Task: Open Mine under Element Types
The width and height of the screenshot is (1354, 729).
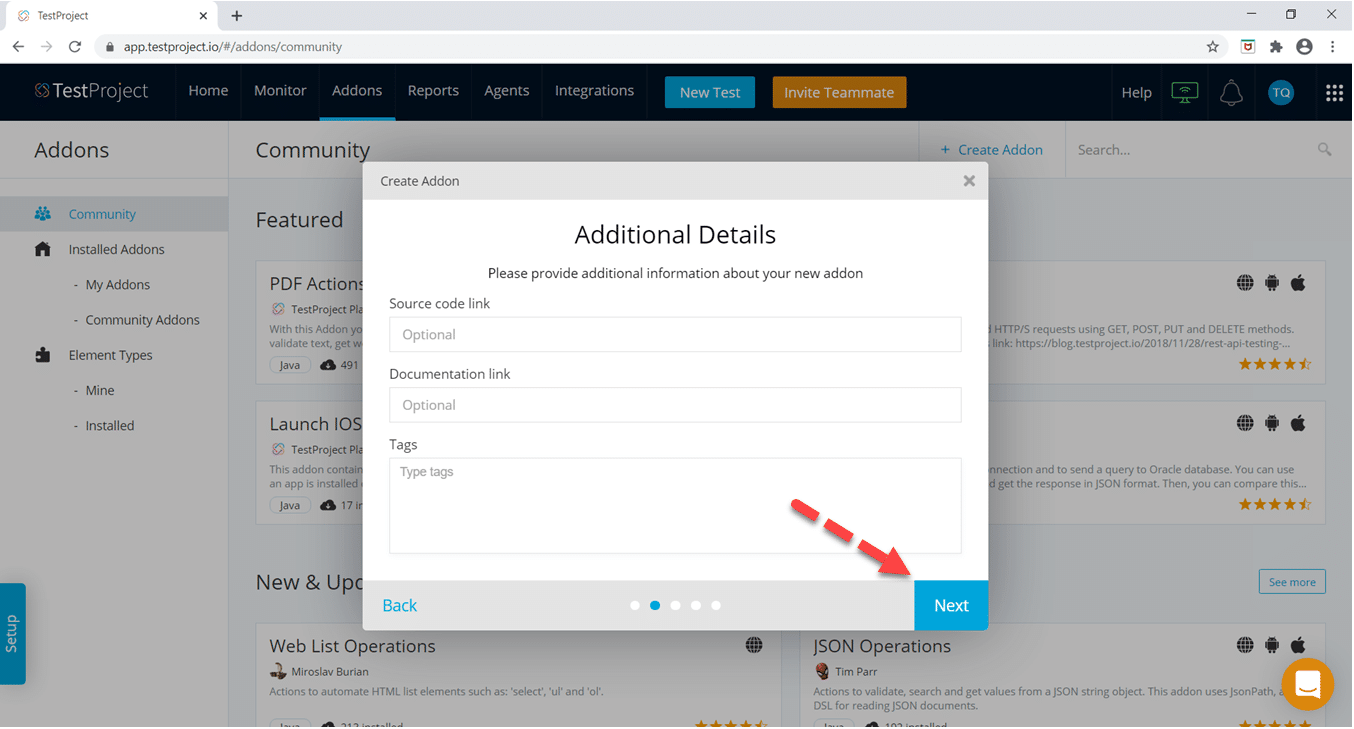Action: click(x=100, y=390)
